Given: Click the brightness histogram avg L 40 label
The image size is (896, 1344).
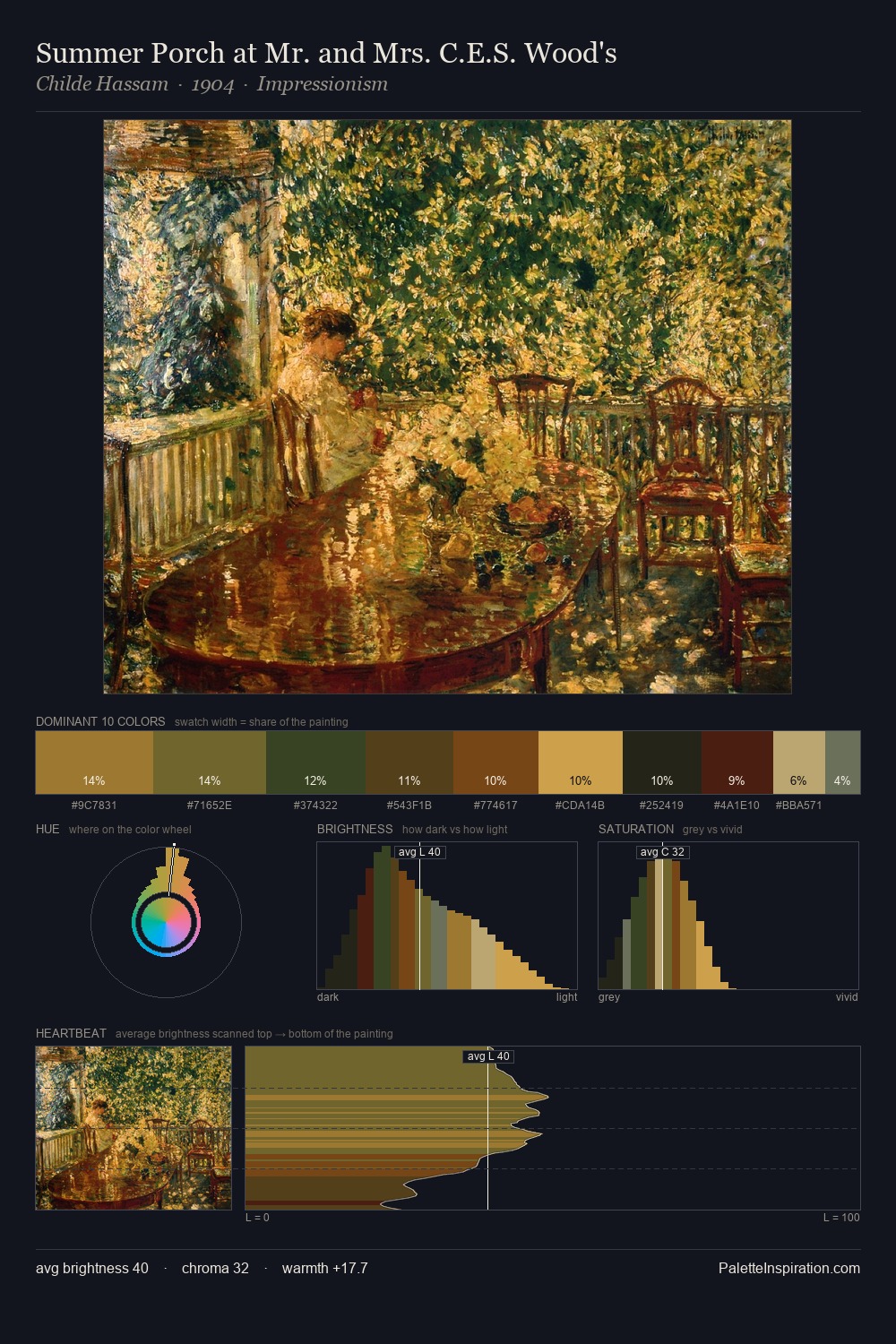Looking at the screenshot, I should click(x=419, y=852).
